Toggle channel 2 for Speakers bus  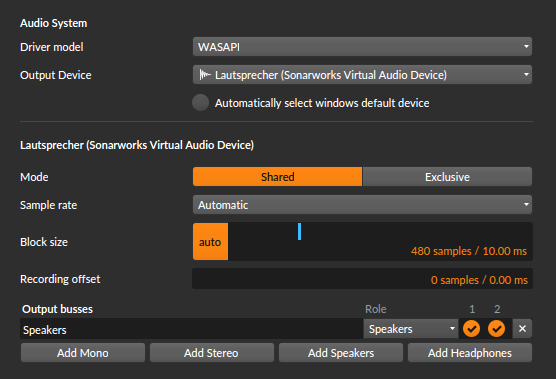496,329
